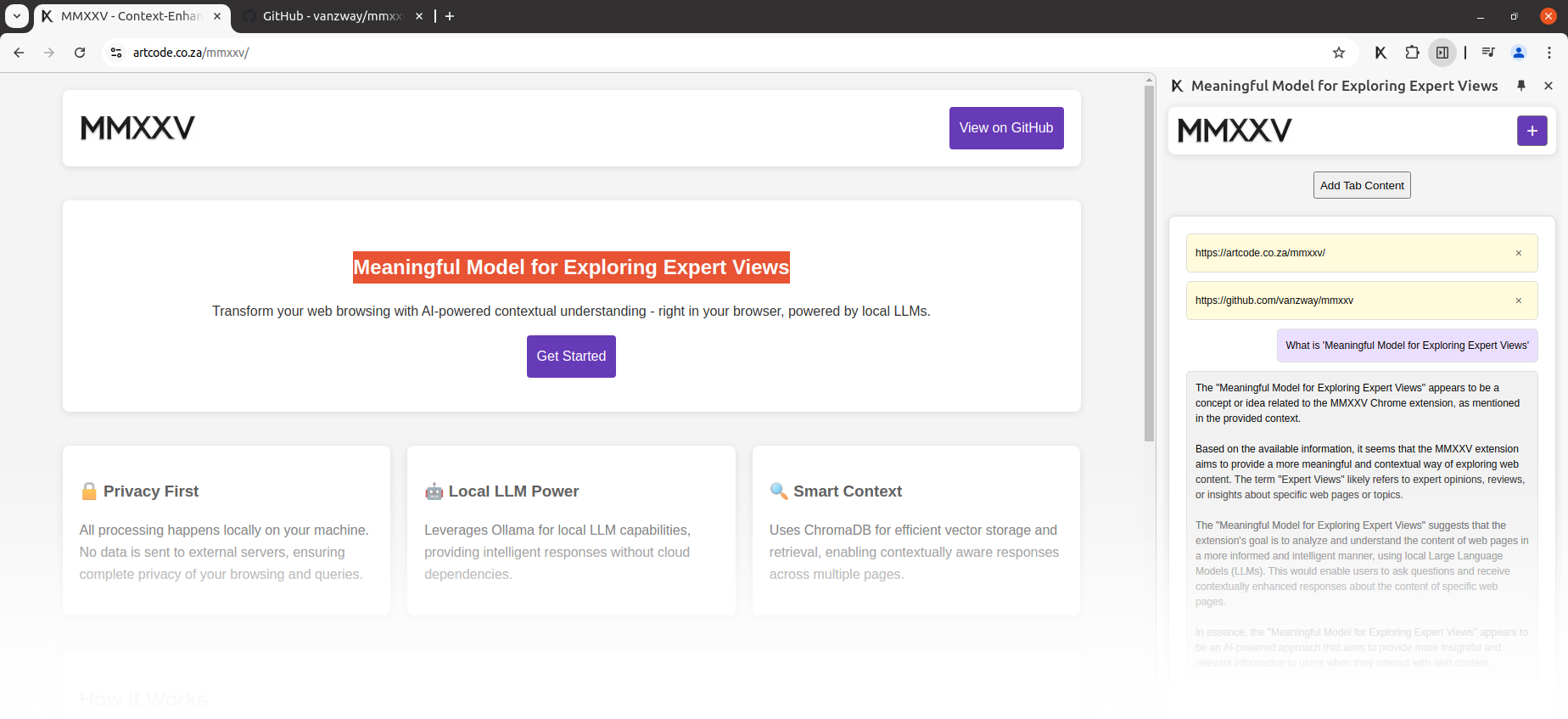Switch to the GitHub vanzway/mmxxv tab
The height and width of the screenshot is (719, 1568).
[x=333, y=16]
